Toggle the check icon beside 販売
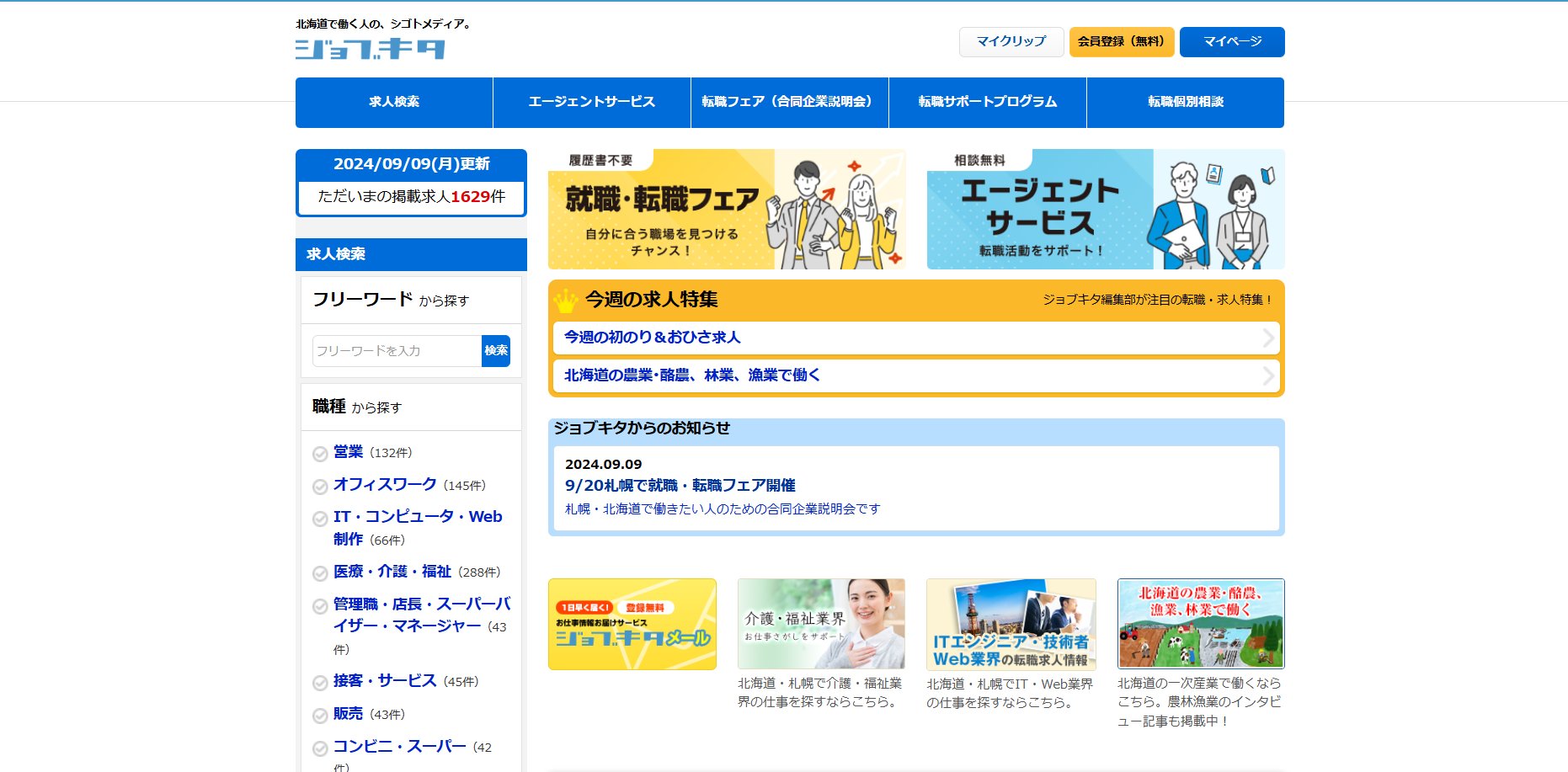The height and width of the screenshot is (772, 1568). (x=320, y=716)
